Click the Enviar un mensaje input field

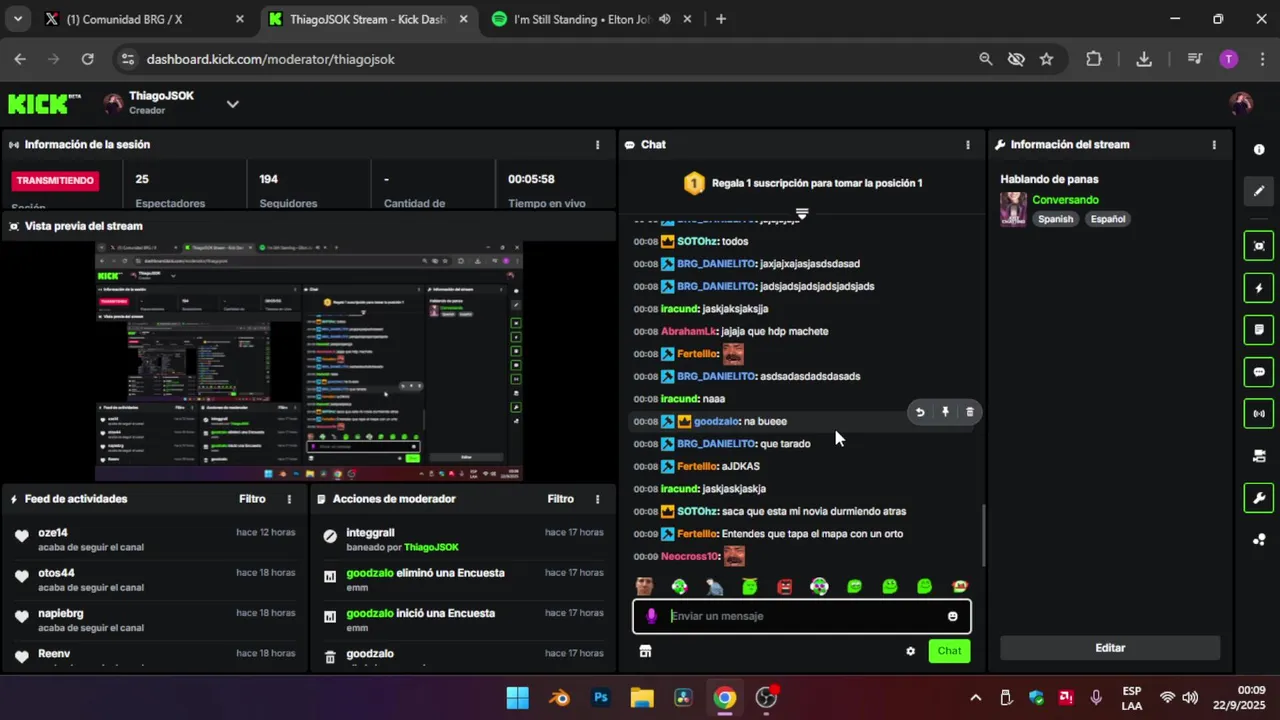pos(801,616)
